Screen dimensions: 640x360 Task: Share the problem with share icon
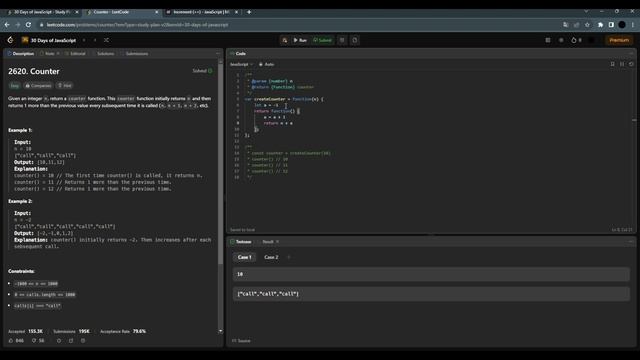pyautogui.click(x=71, y=340)
